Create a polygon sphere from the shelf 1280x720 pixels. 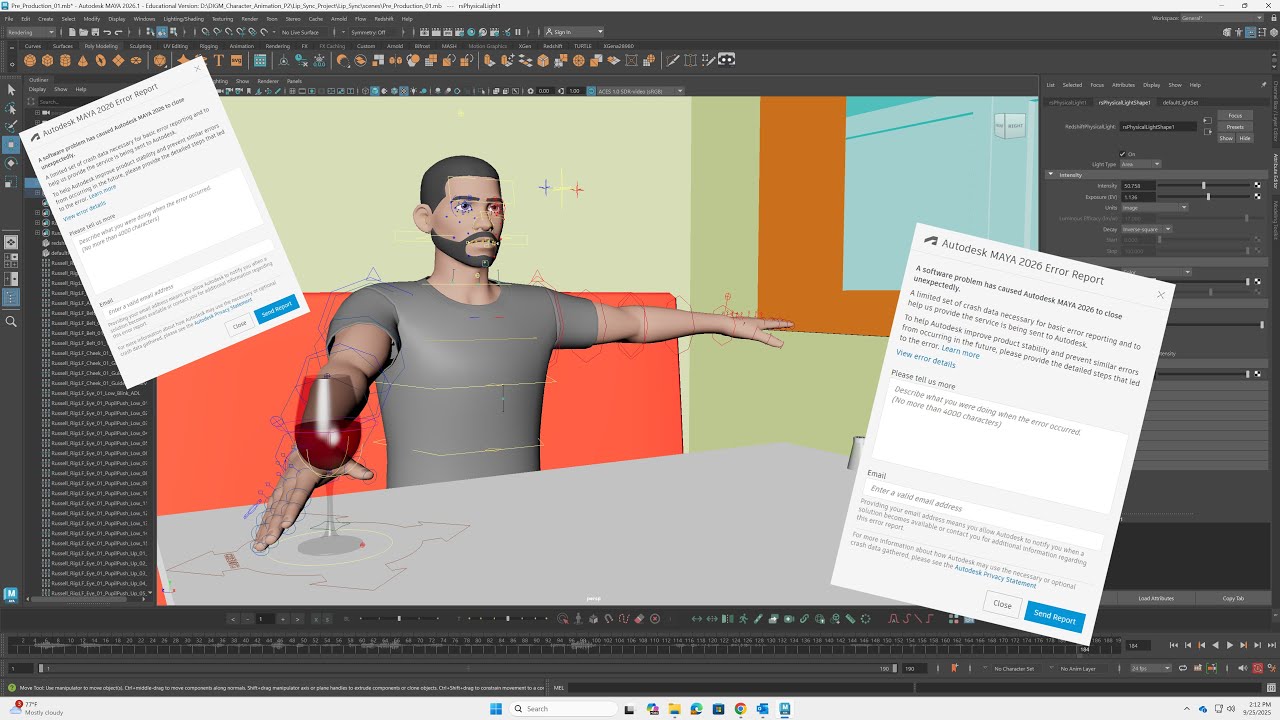pos(31,60)
